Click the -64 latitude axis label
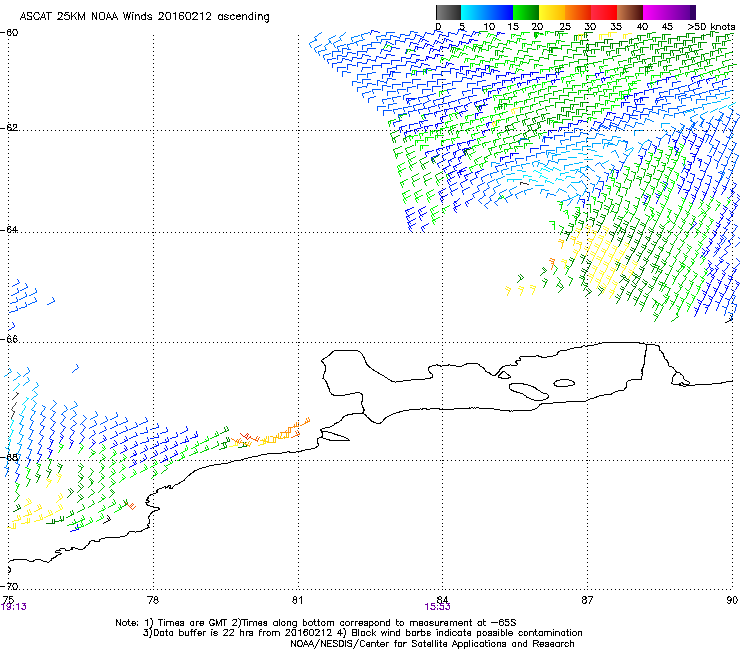This screenshot has width=740, height=650. pos(9,230)
